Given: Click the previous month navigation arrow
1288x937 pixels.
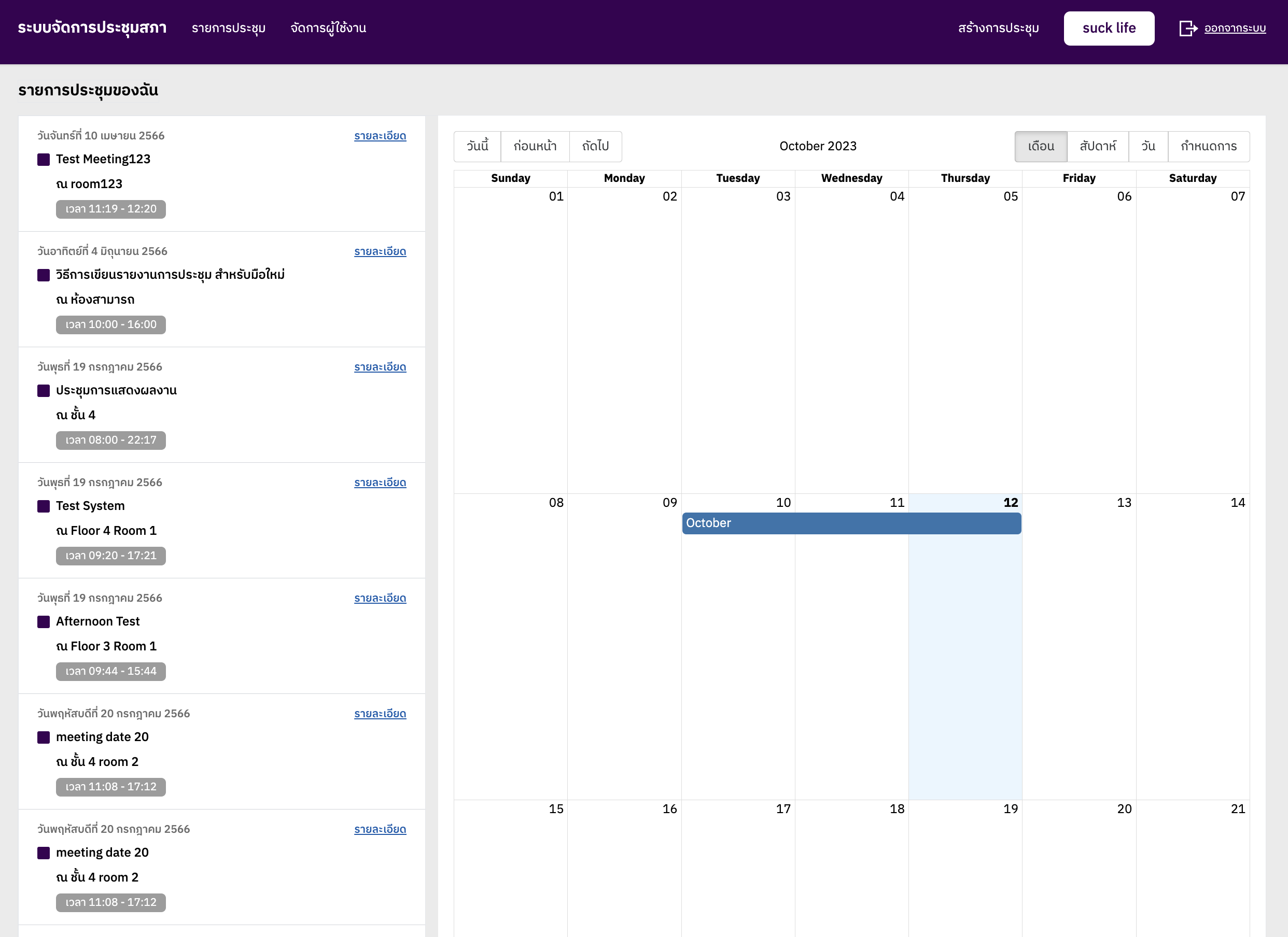Looking at the screenshot, I should [534, 146].
